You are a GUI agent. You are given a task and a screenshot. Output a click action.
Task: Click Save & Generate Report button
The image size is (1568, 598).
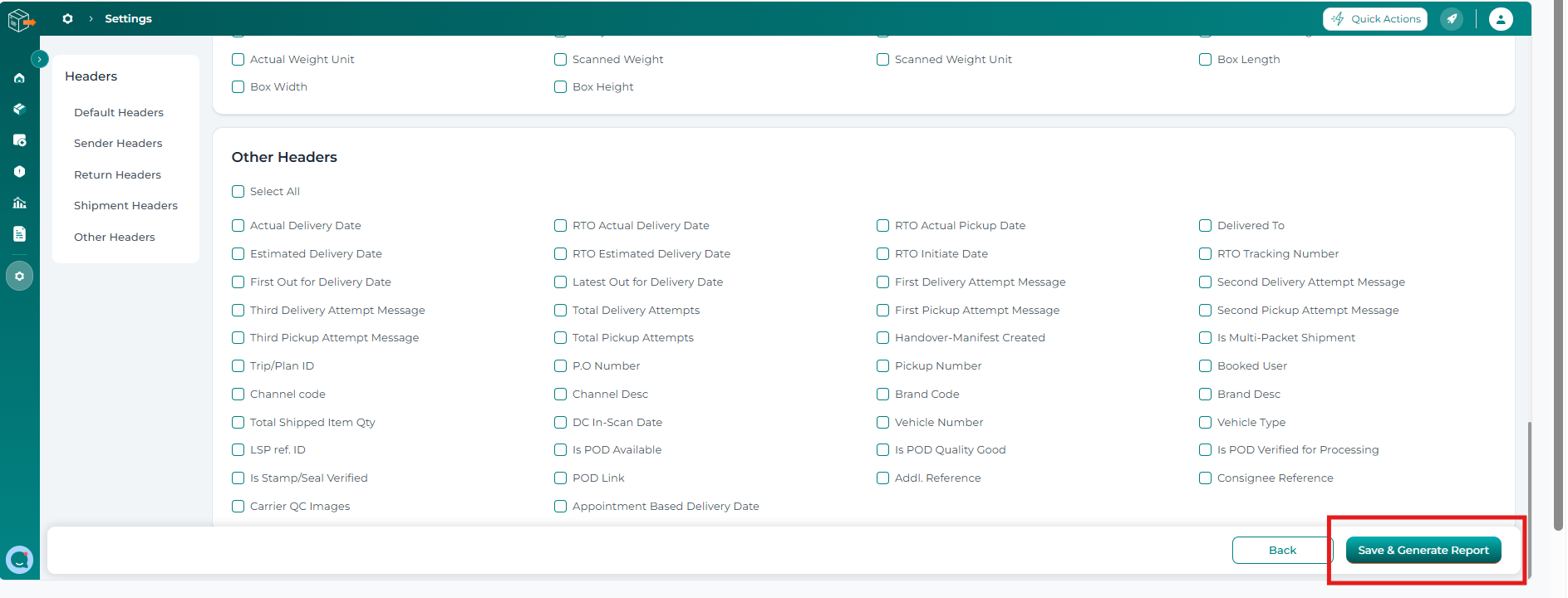pos(1423,550)
